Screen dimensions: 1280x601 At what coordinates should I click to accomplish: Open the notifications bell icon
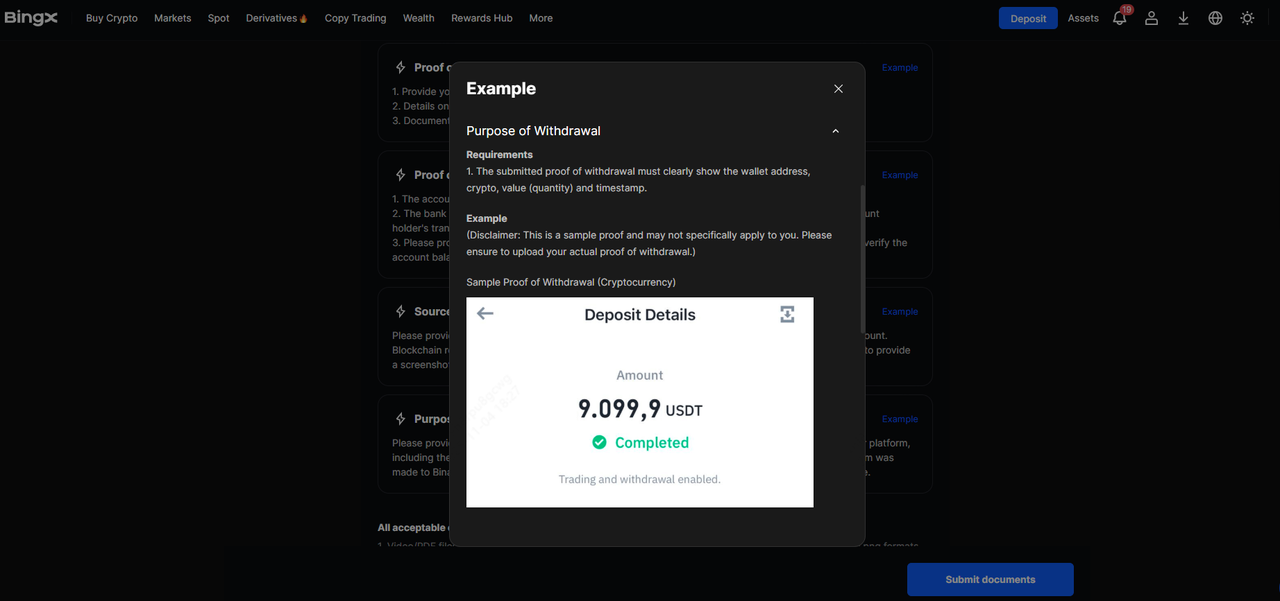1119,18
